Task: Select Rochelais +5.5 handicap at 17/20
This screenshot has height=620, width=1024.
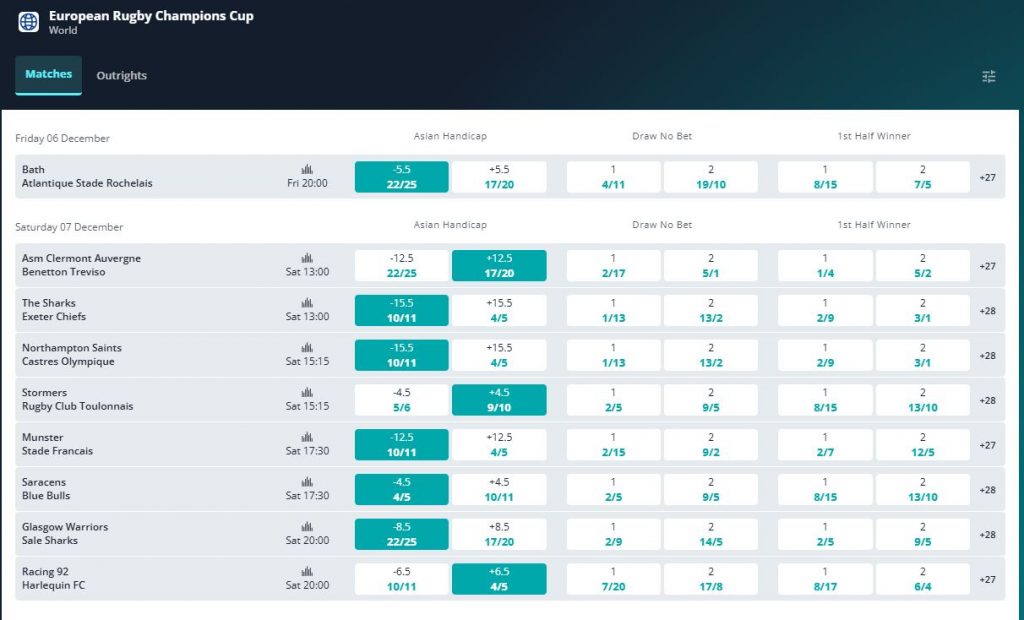Action: [499, 177]
